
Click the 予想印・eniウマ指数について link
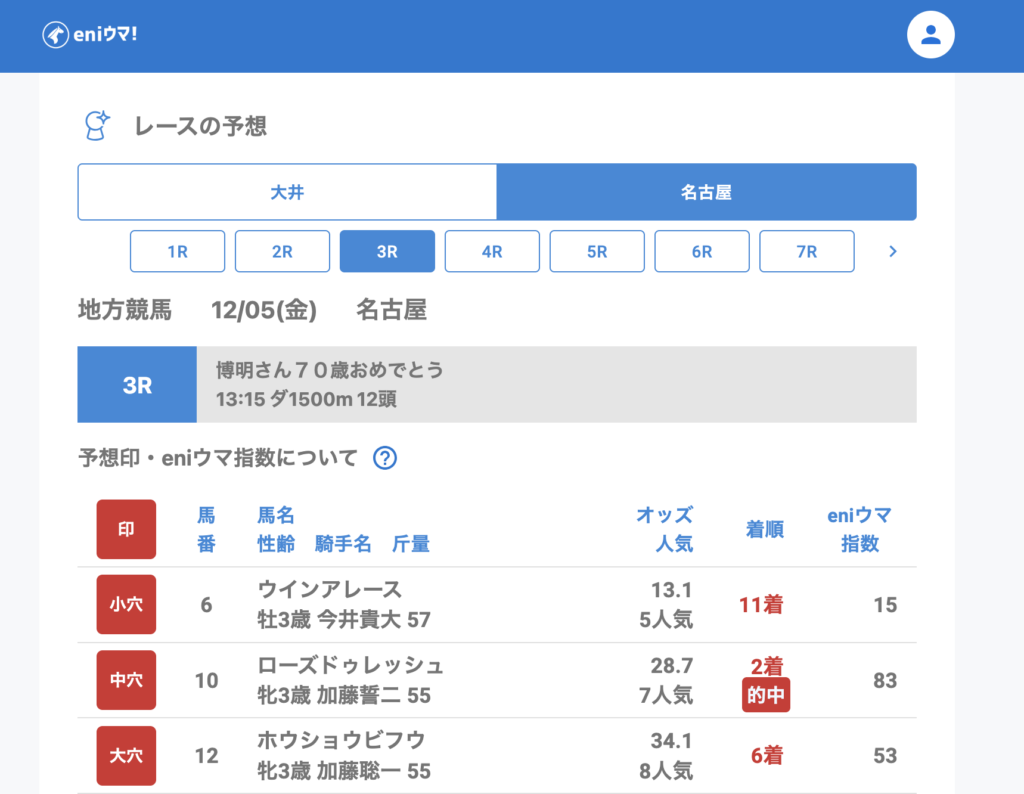[218, 458]
